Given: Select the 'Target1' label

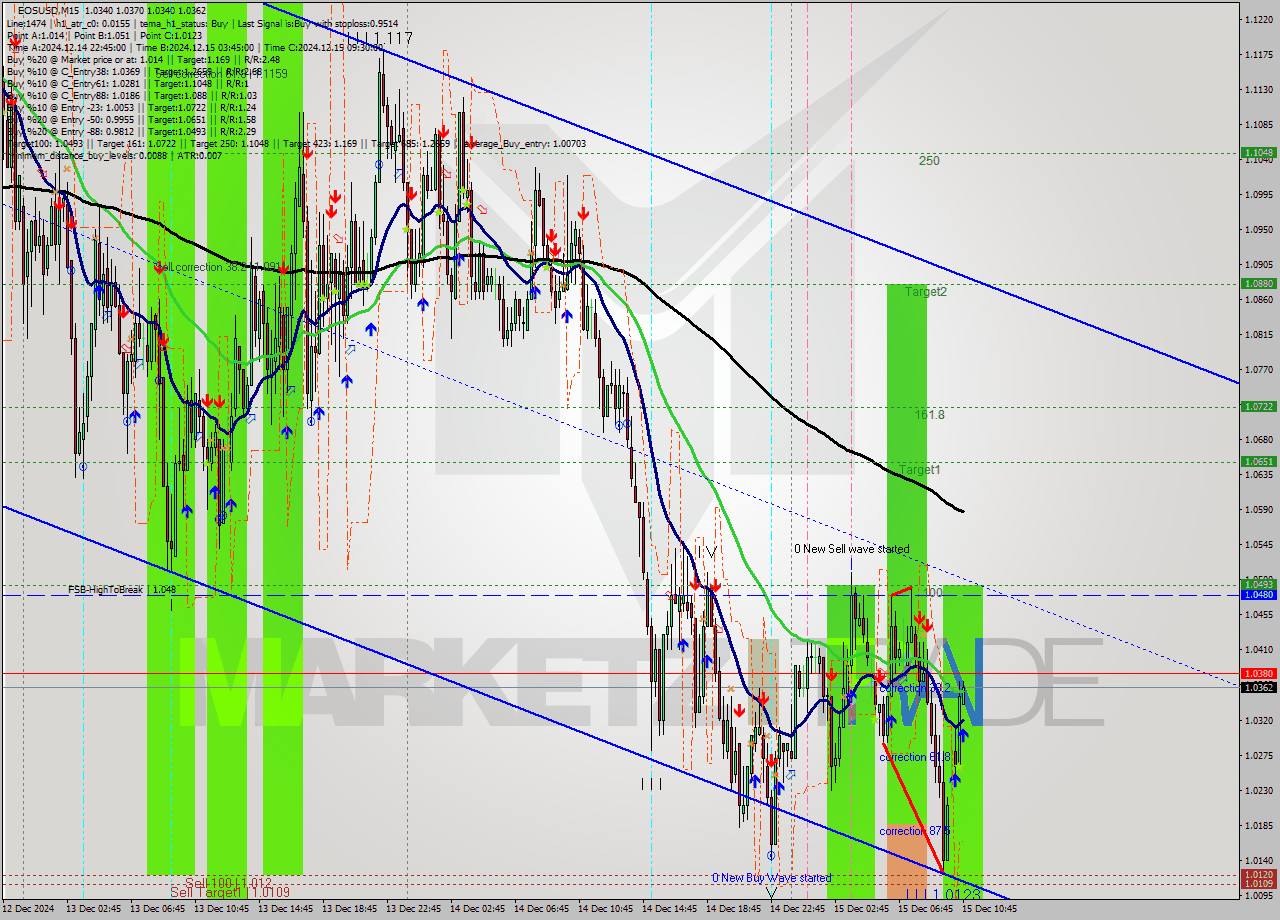Looking at the screenshot, I should click(x=919, y=469).
